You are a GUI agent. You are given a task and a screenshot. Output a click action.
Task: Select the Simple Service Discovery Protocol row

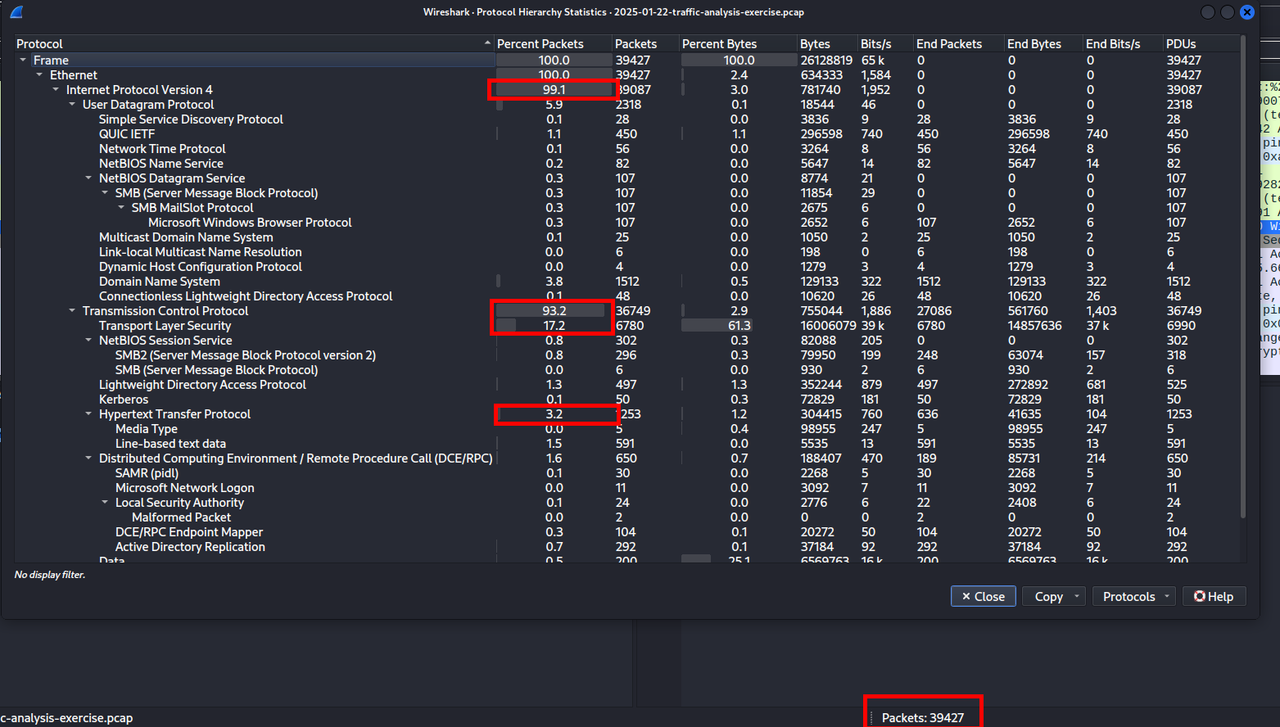(x=627, y=119)
